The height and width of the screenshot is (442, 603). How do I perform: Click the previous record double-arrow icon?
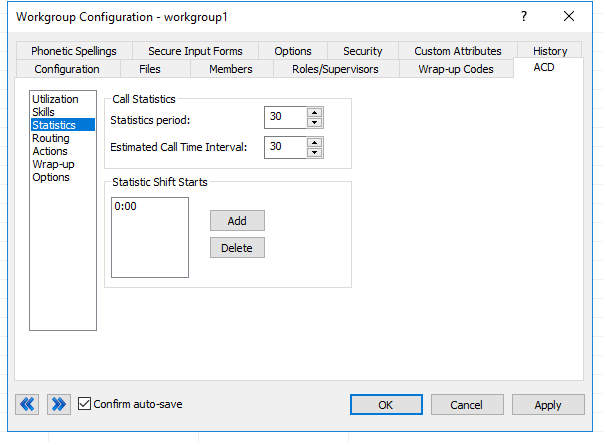tap(27, 404)
